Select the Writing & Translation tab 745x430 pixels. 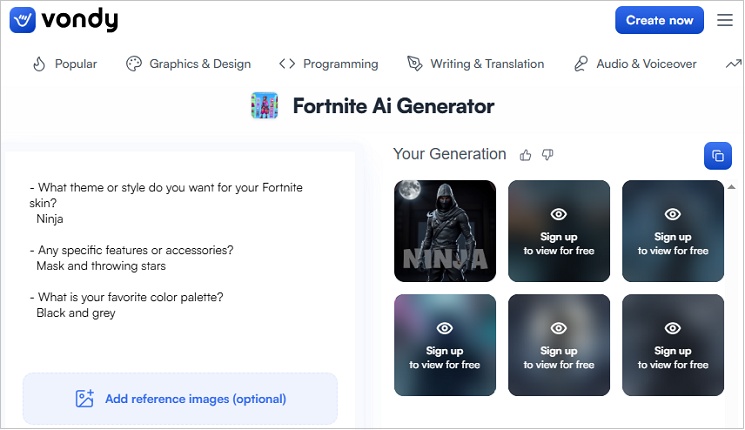click(x=475, y=64)
